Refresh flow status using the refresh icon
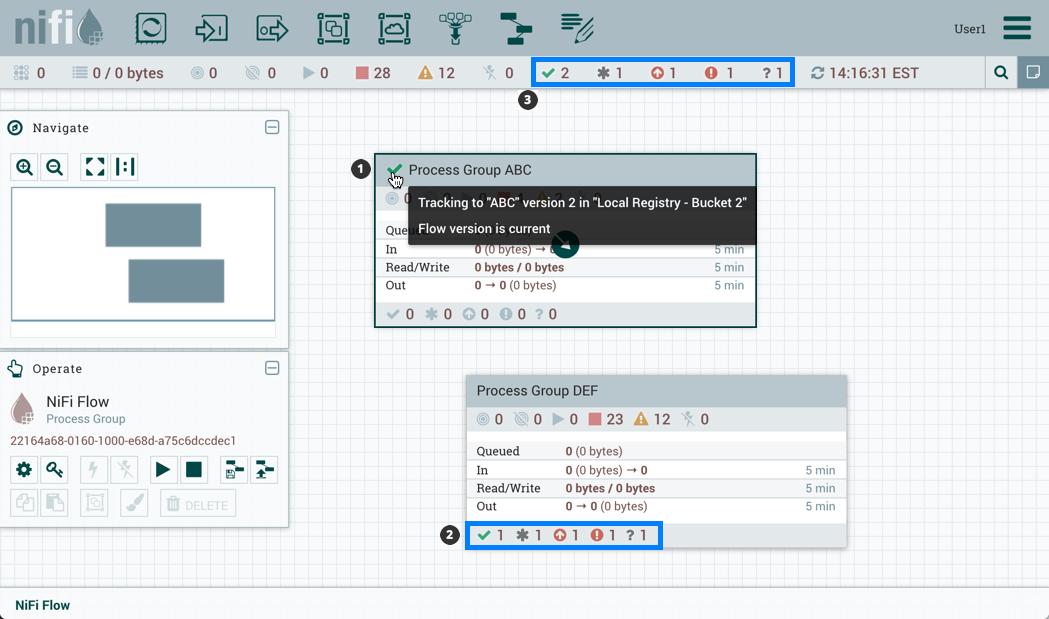1049x619 pixels. click(820, 71)
